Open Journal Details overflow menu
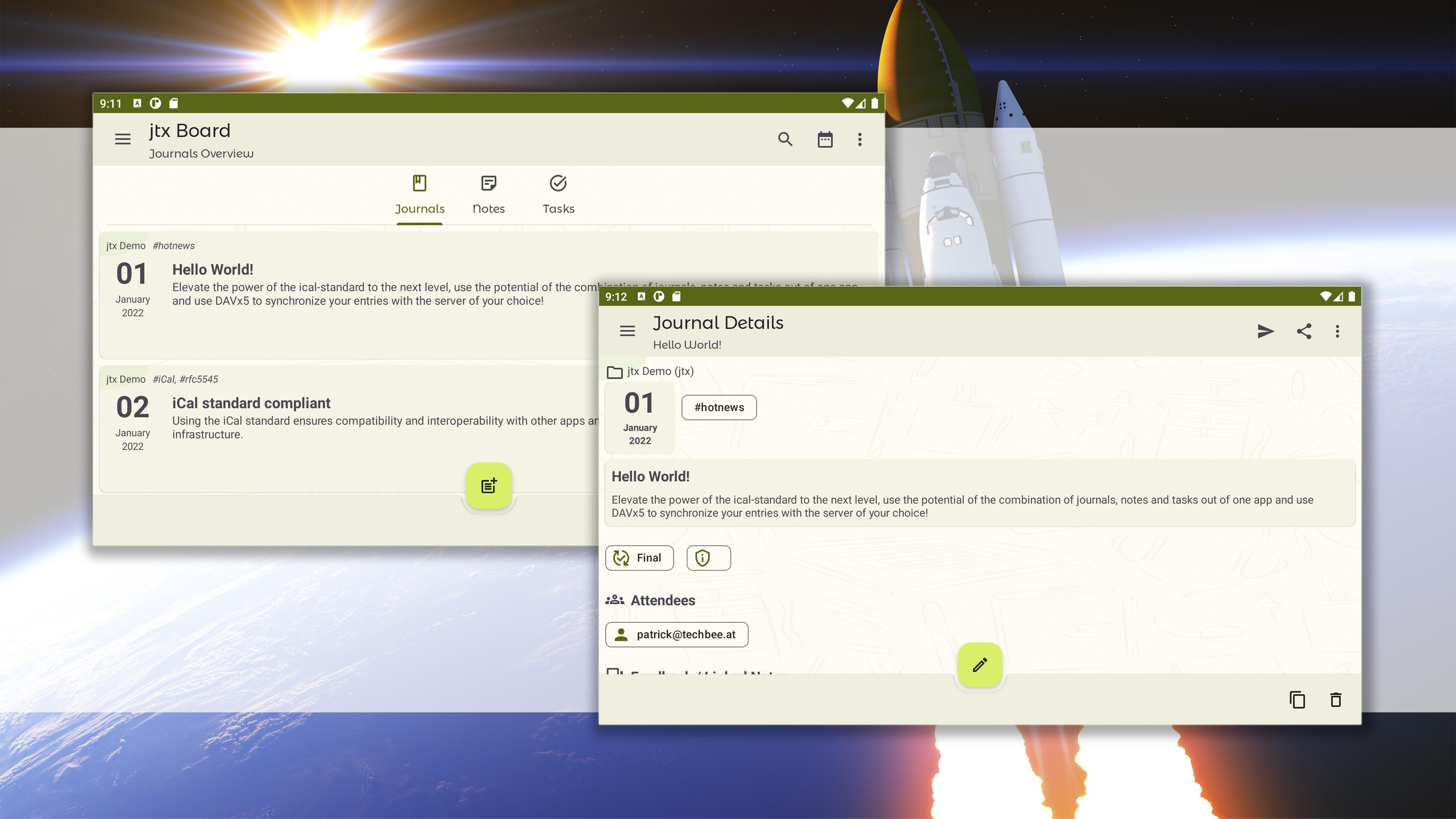The height and width of the screenshot is (819, 1456). tap(1337, 331)
